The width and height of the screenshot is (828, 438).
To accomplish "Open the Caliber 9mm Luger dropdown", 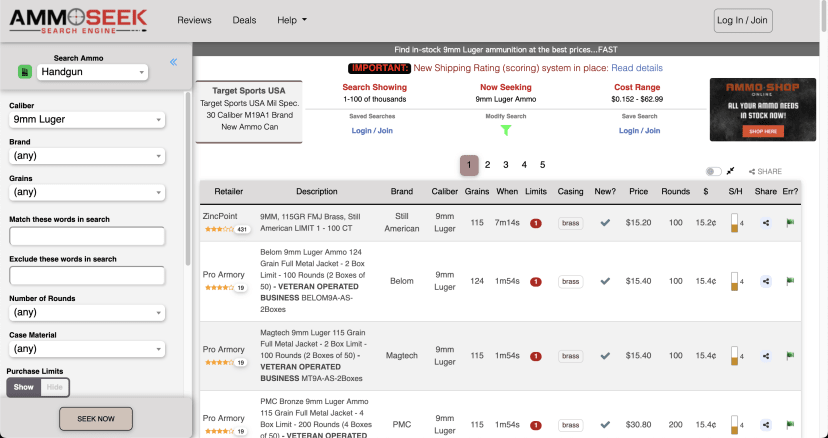I will [87, 119].
